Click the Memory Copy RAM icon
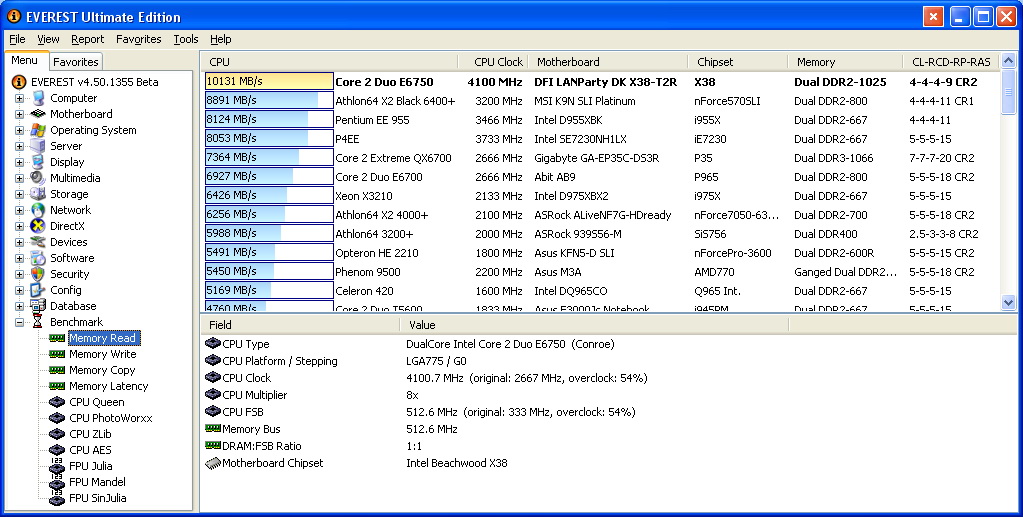 click(x=57, y=370)
